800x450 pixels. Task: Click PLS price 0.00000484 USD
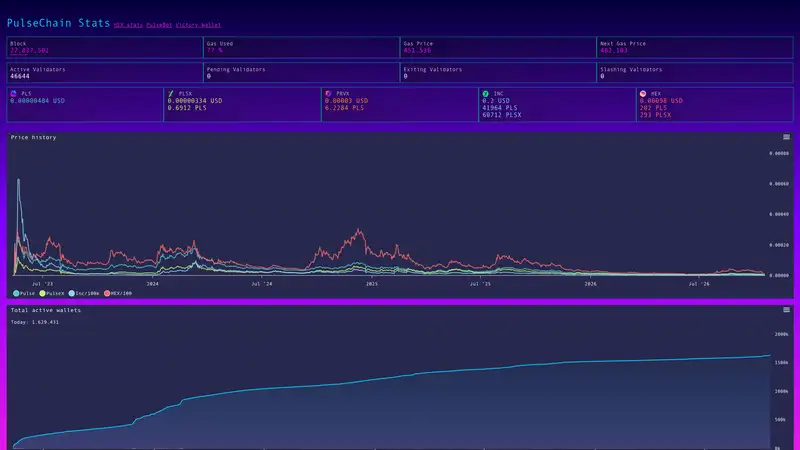coord(37,101)
